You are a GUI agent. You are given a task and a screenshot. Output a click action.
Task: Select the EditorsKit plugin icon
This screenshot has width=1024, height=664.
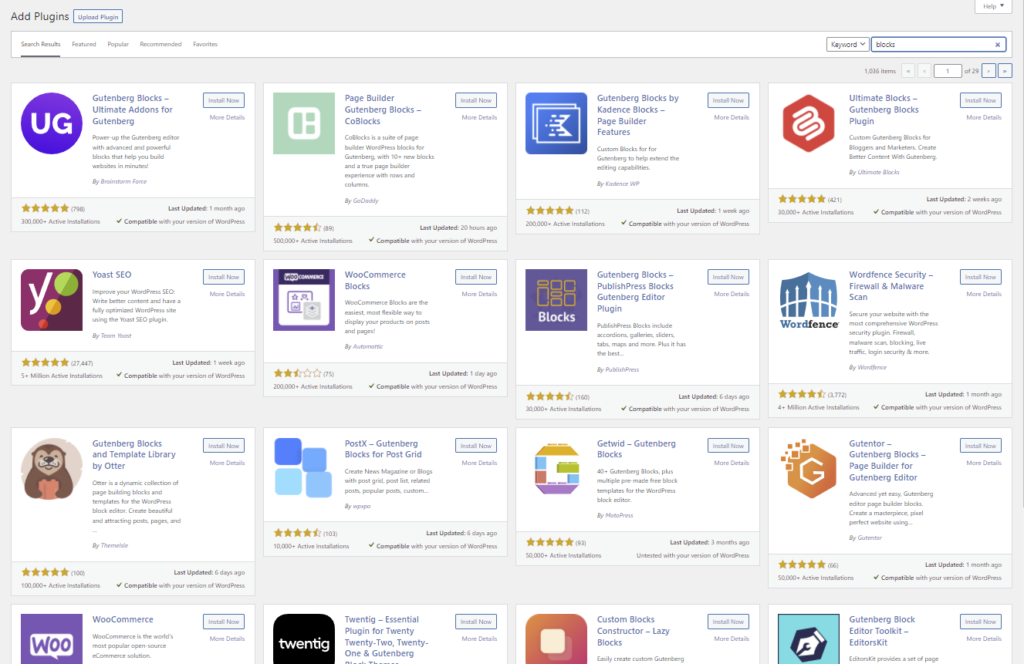[808, 639]
